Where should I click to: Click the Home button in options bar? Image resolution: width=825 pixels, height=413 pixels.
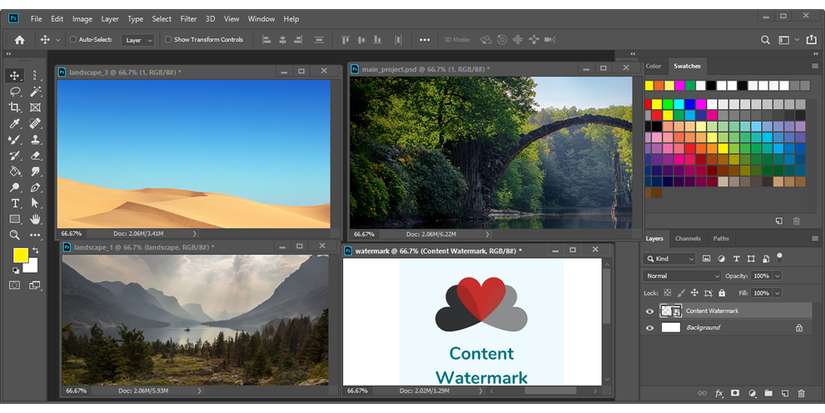pos(19,40)
